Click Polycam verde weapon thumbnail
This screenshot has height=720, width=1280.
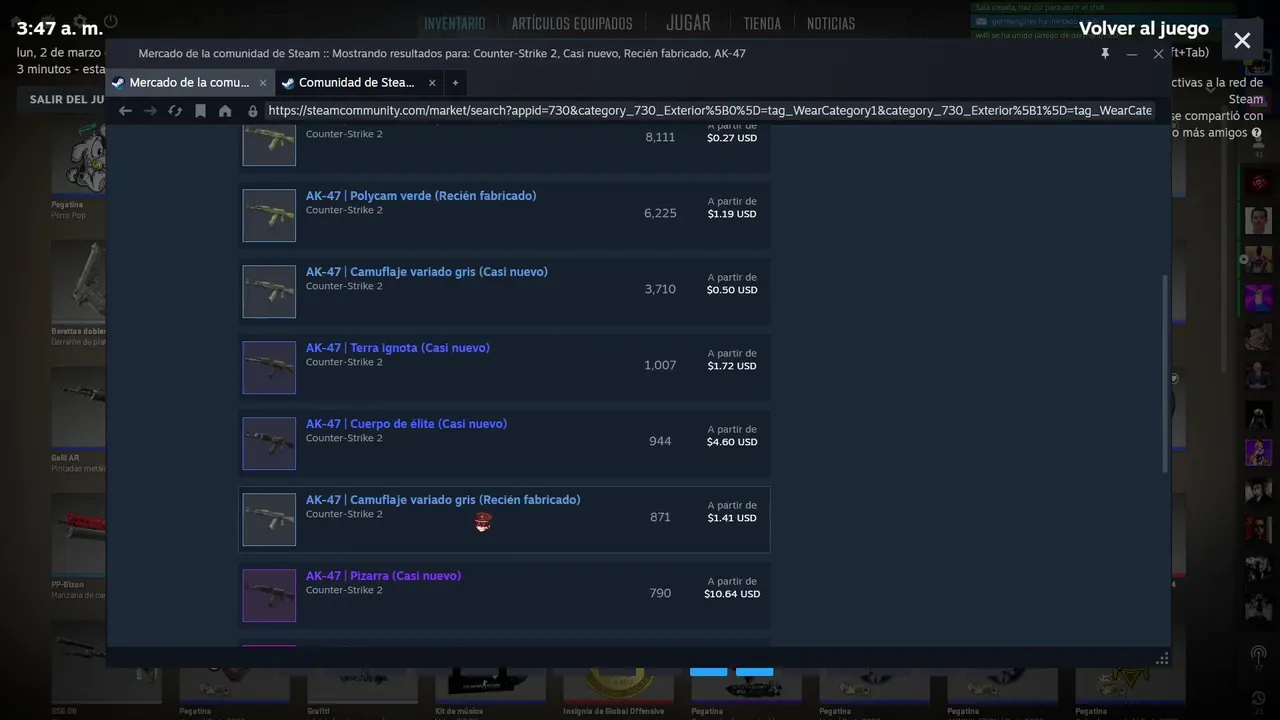tap(269, 215)
